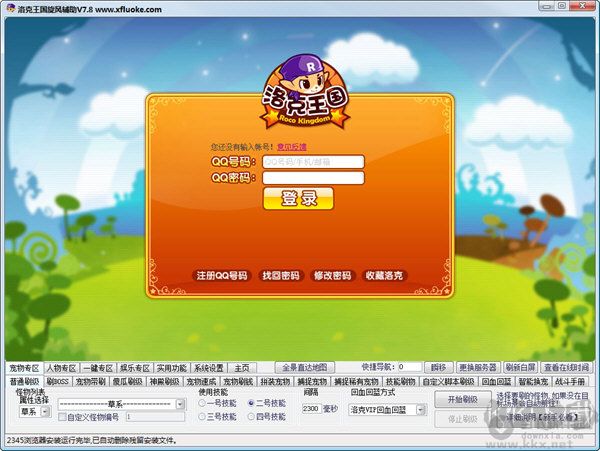Image resolution: width=600 pixels, height=451 pixels.
Task: Click the 刷新白屏 button
Action: click(x=520, y=368)
